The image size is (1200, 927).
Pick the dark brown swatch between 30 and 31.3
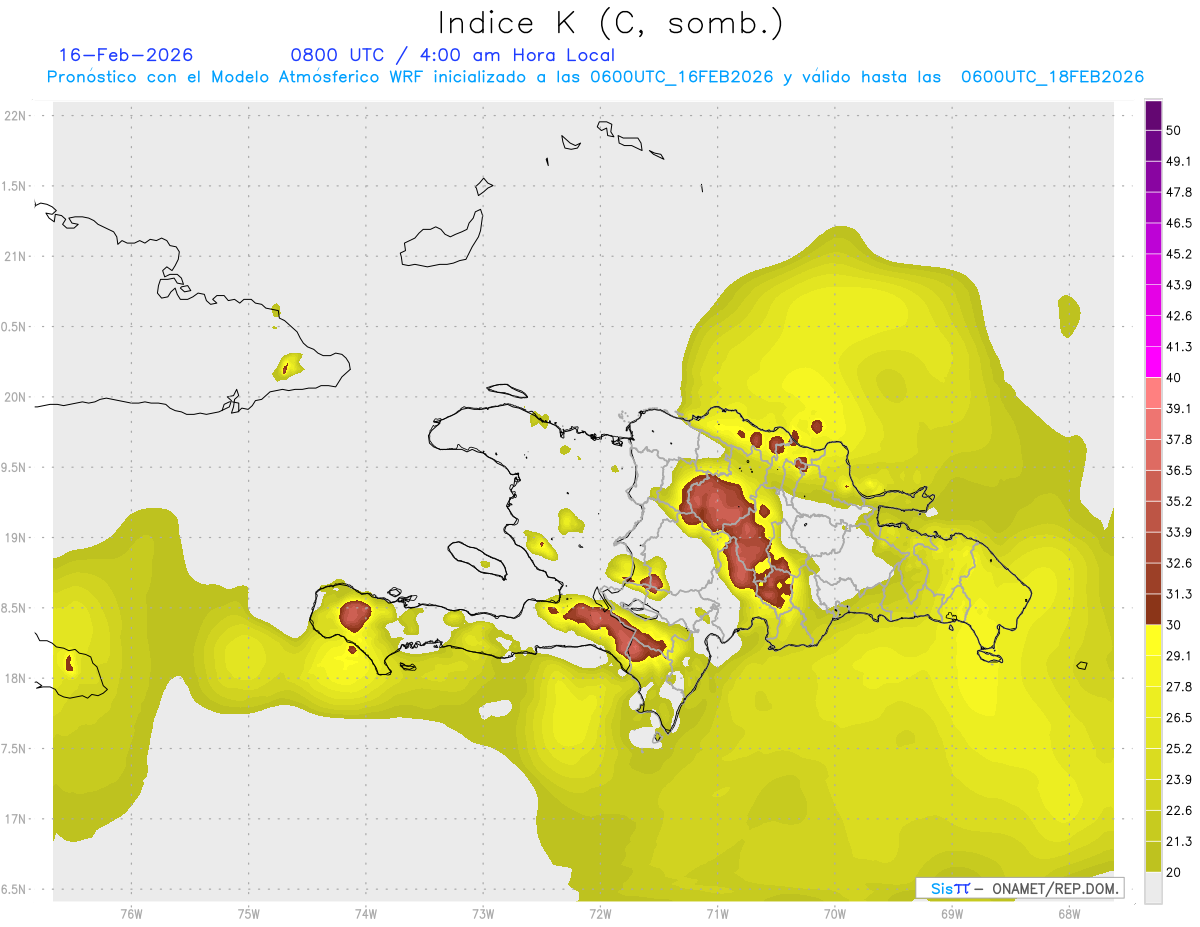(1153, 610)
